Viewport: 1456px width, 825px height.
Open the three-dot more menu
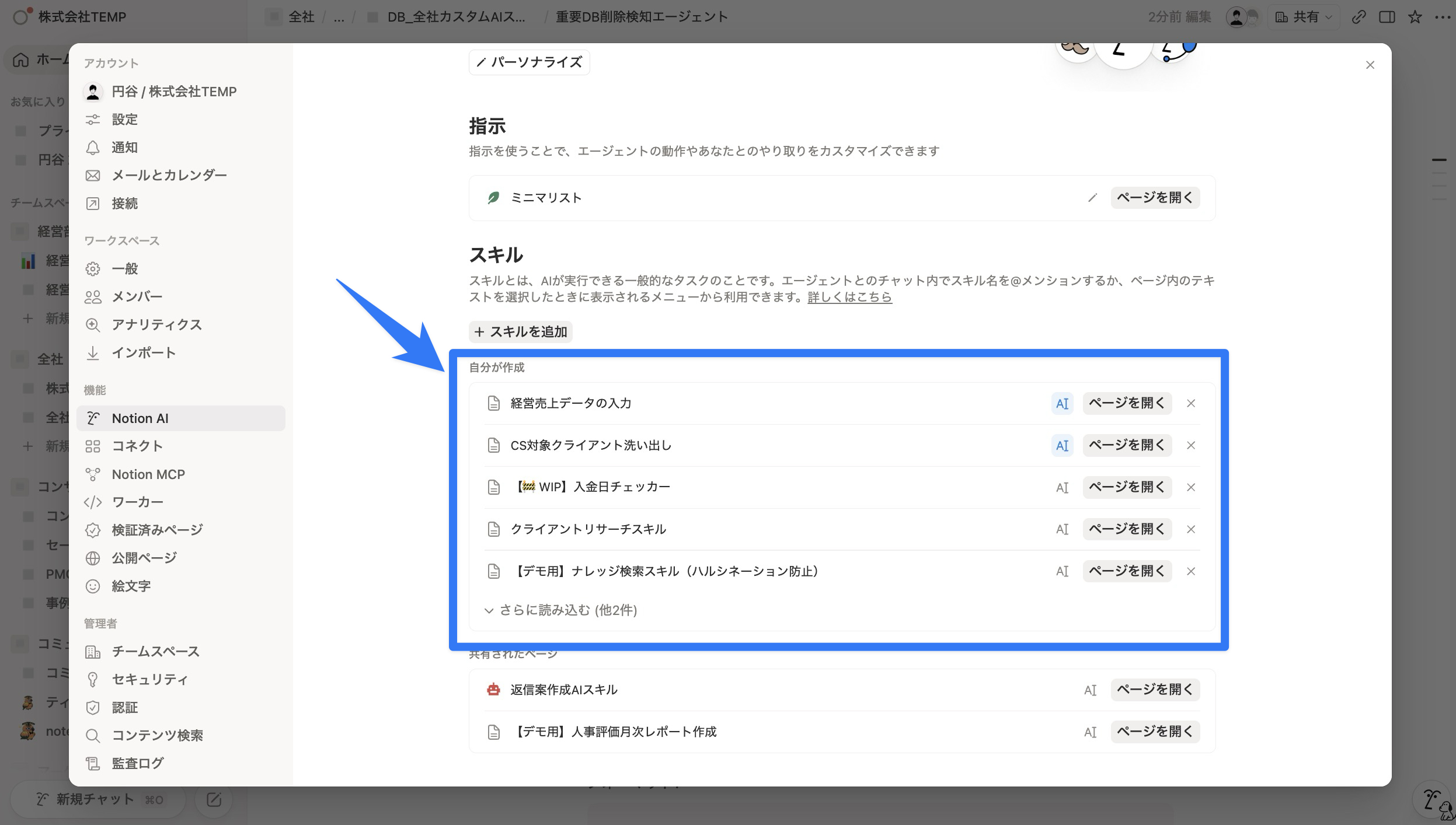click(x=1443, y=17)
